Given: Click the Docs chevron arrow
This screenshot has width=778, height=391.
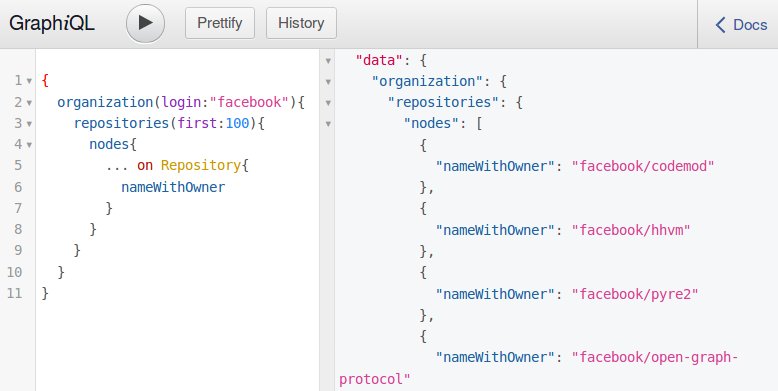Looking at the screenshot, I should pyautogui.click(x=720, y=24).
